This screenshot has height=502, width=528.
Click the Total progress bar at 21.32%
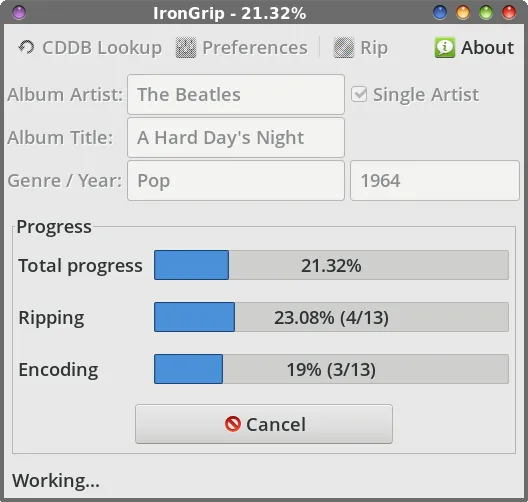point(331,265)
